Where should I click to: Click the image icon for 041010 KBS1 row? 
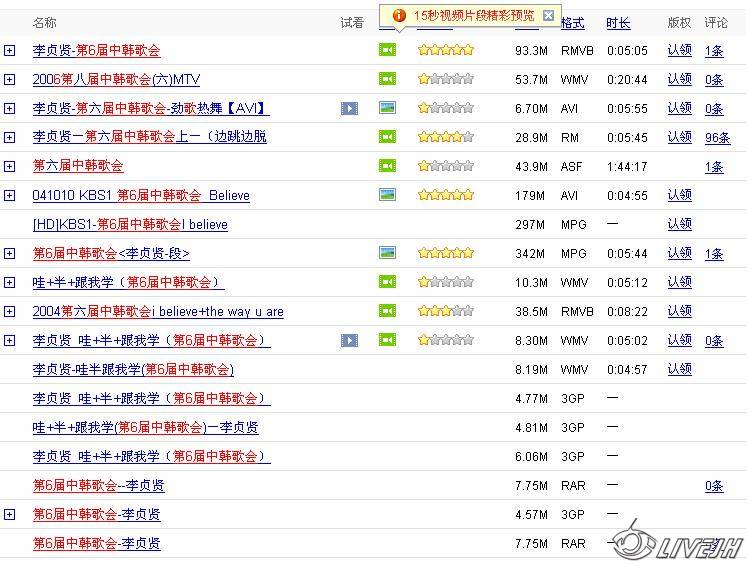click(x=387, y=195)
